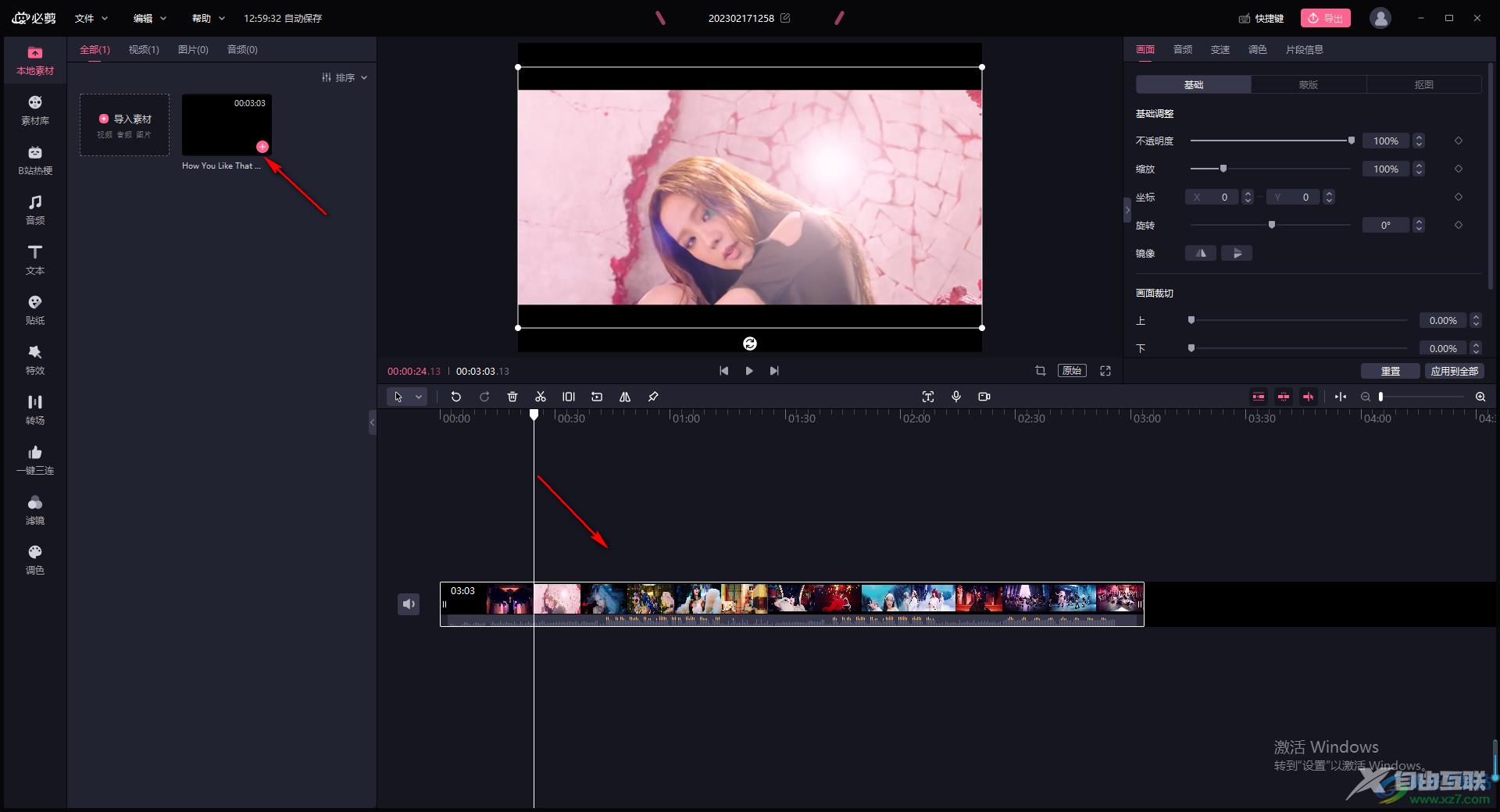1500x812 pixels.
Task: Adjust opacity value stepper
Action: [1420, 141]
